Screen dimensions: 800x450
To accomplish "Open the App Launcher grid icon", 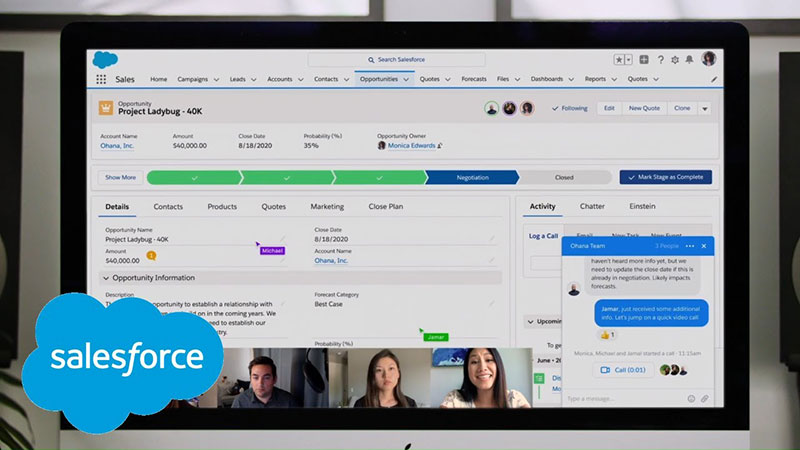I will click(101, 79).
